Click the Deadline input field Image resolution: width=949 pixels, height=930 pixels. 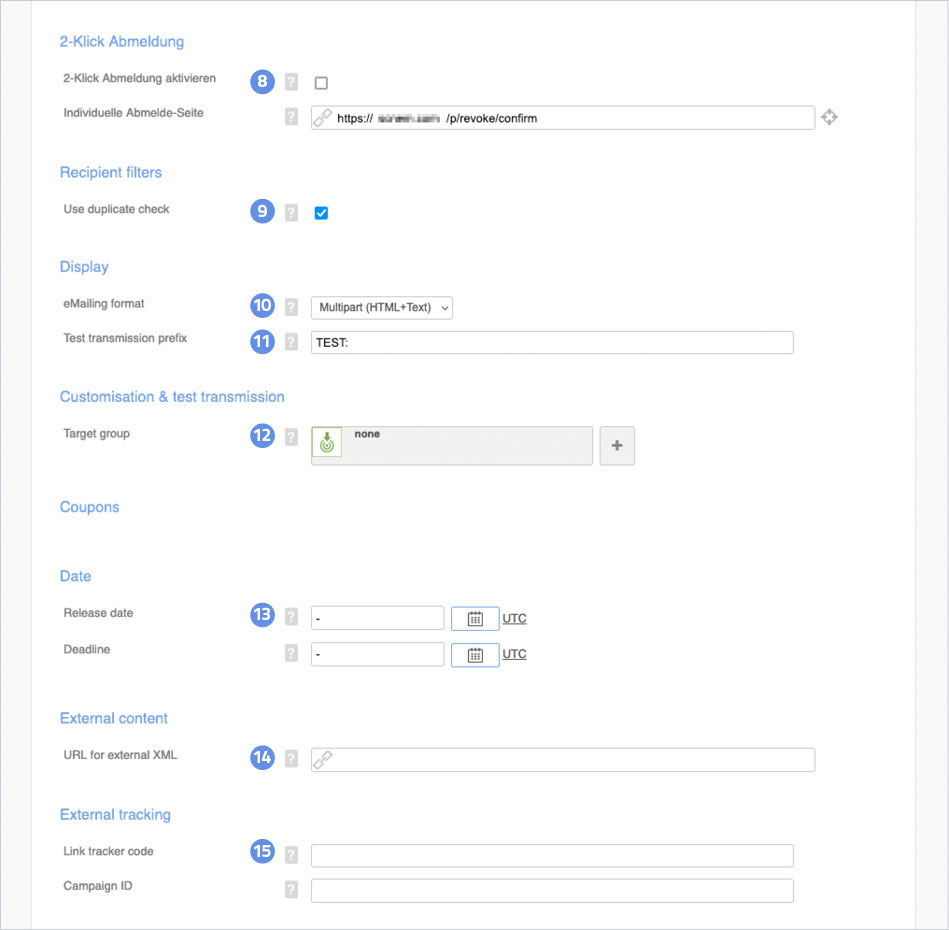[x=378, y=655]
